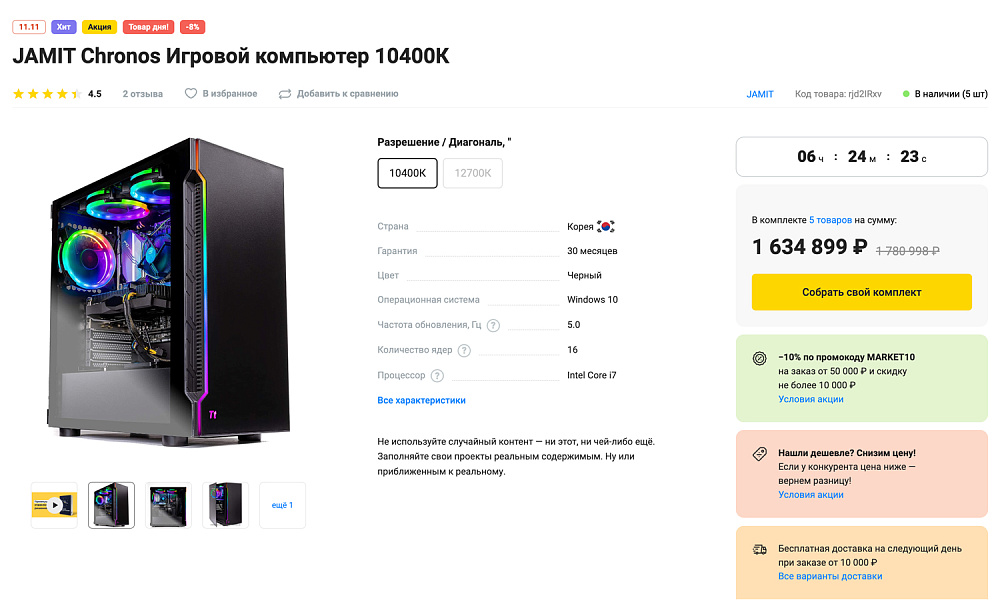Select the 12700K configuration option

pyautogui.click(x=472, y=172)
